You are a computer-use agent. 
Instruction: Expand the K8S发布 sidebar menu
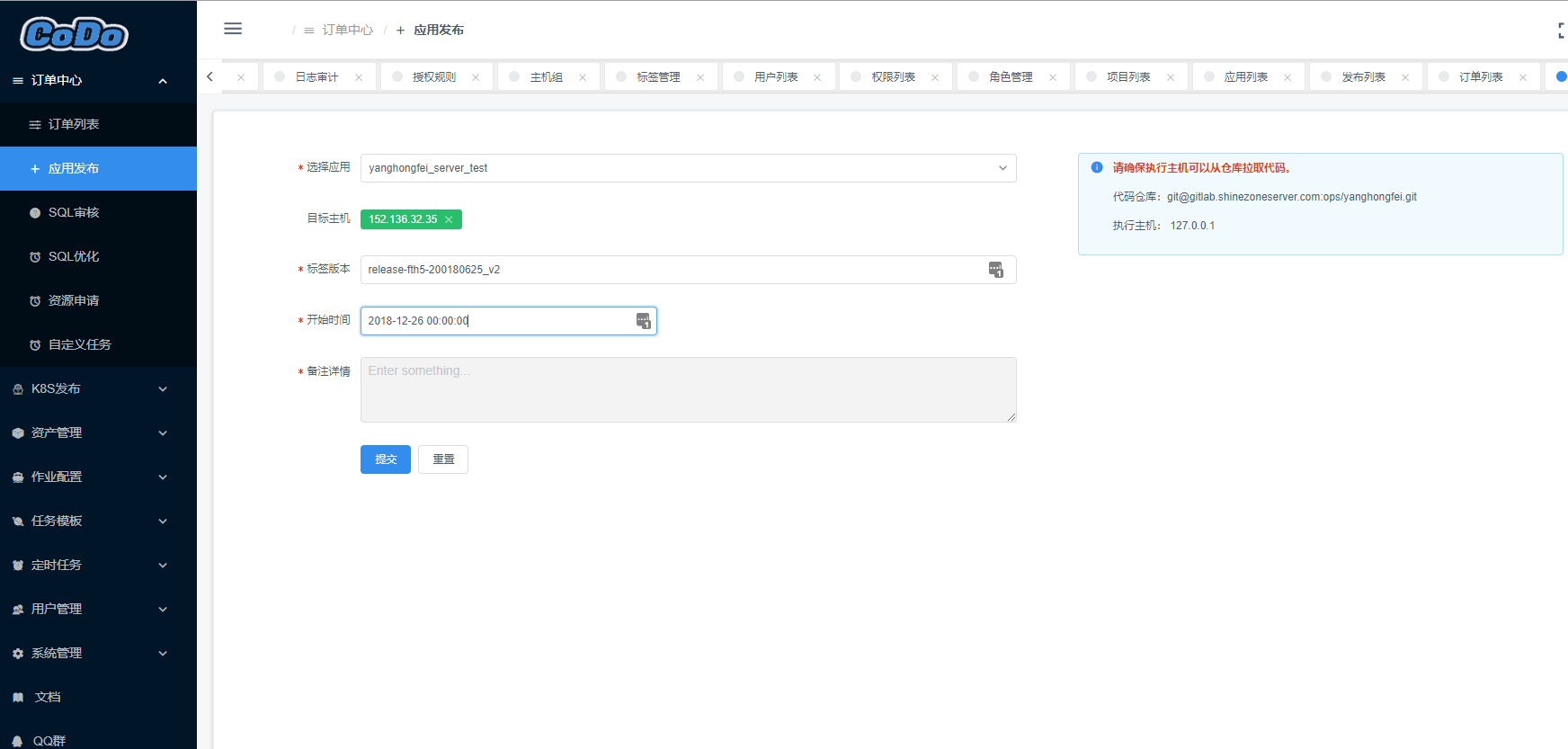click(x=98, y=389)
